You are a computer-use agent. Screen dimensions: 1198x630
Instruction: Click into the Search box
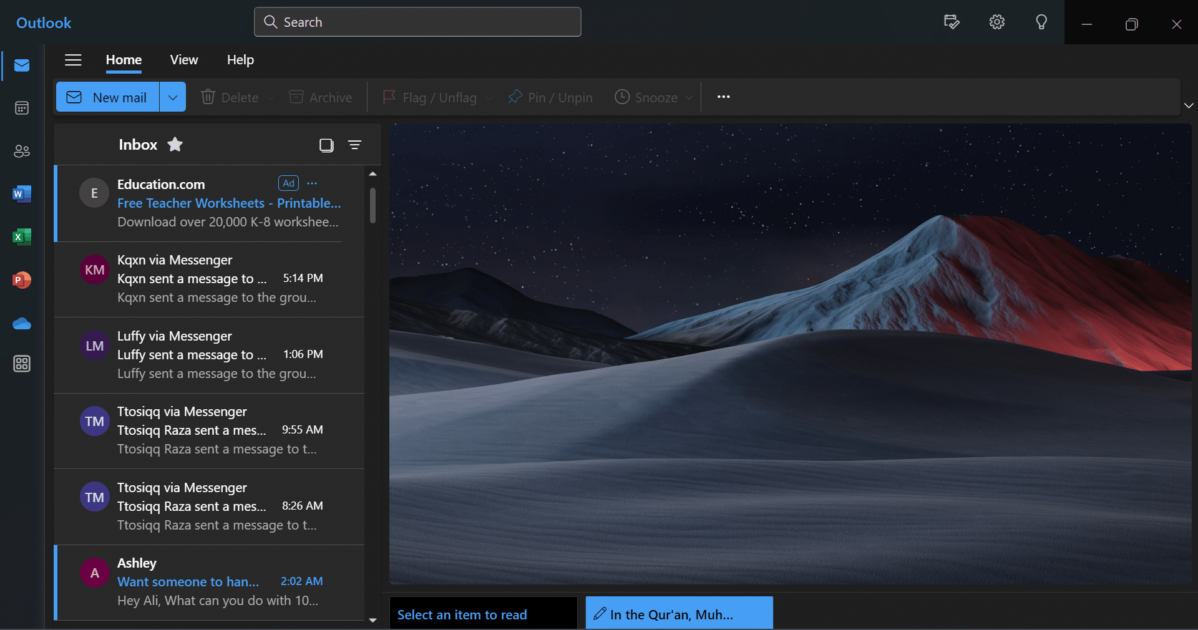(x=417, y=22)
